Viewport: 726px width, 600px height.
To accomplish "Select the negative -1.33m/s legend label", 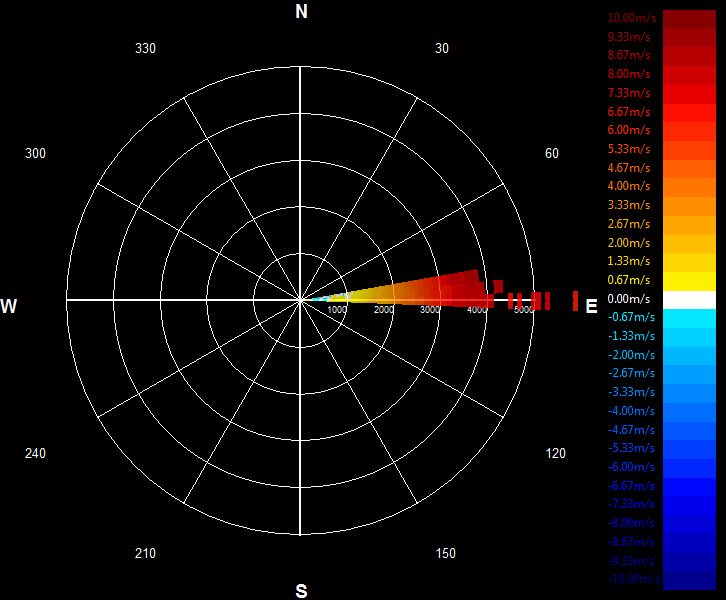I will tap(631, 336).
